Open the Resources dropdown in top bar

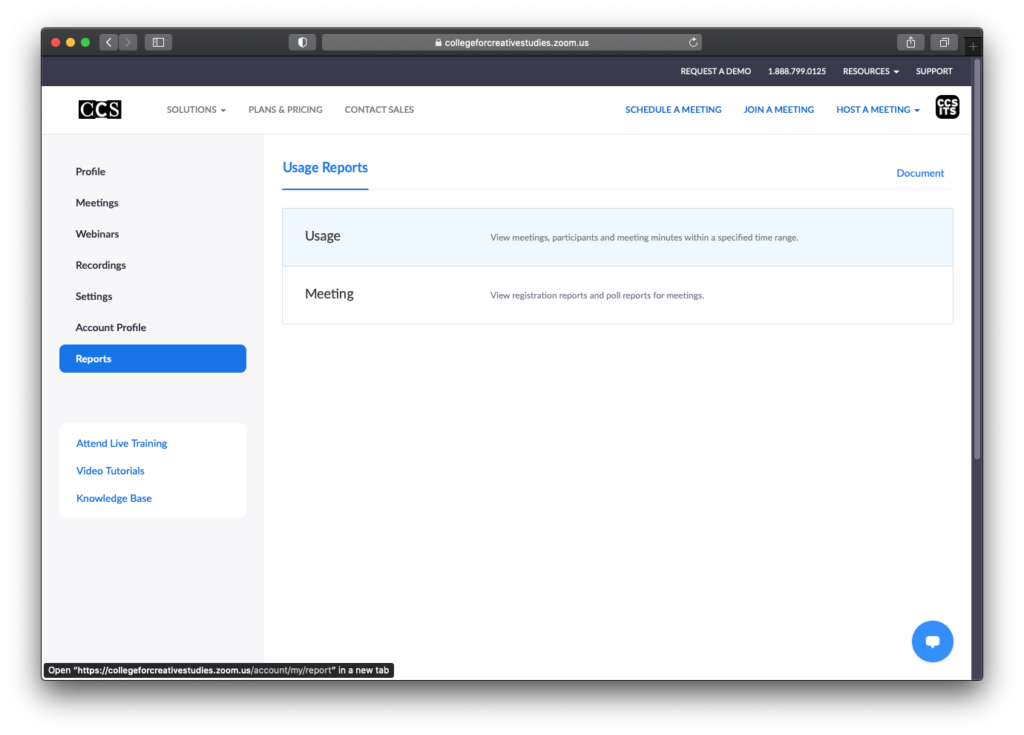click(x=870, y=72)
